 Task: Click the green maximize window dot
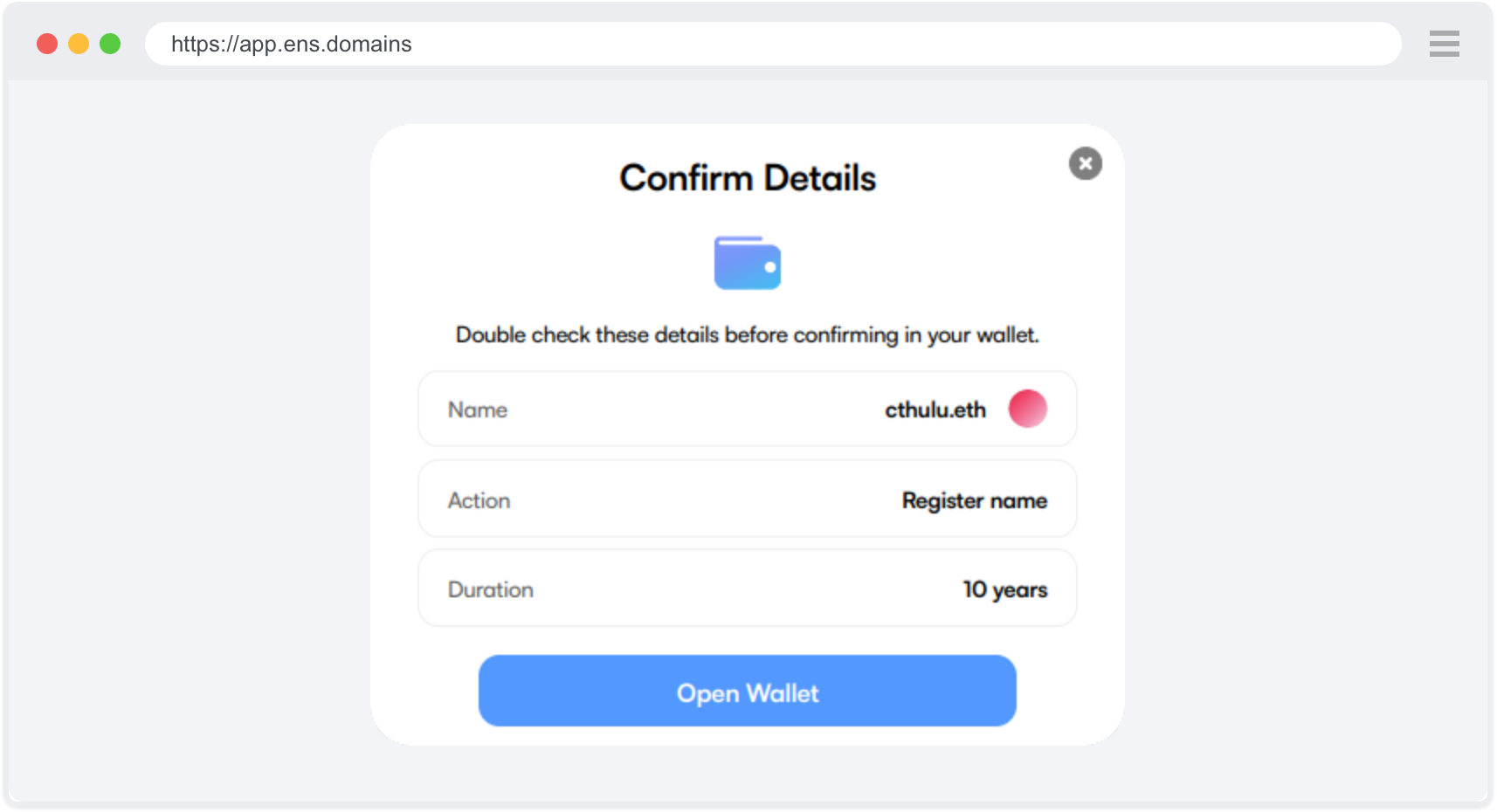[110, 44]
